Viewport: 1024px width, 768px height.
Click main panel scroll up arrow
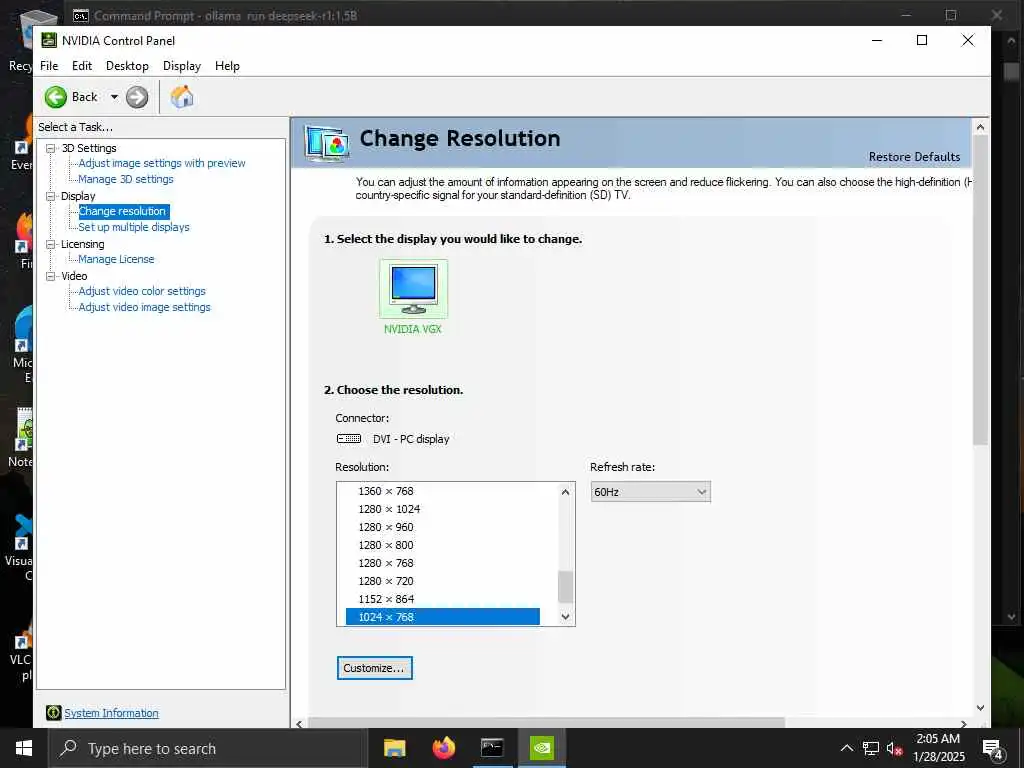click(x=980, y=127)
